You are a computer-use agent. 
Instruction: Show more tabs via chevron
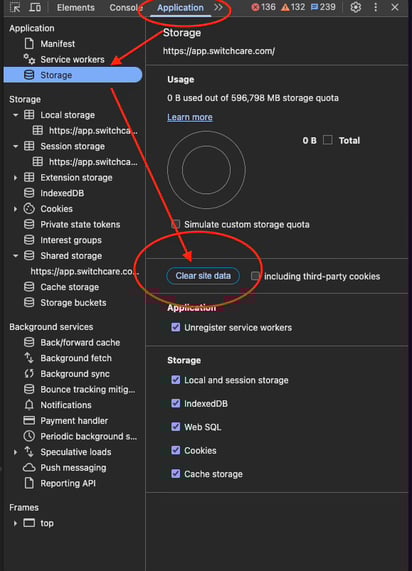click(218, 7)
